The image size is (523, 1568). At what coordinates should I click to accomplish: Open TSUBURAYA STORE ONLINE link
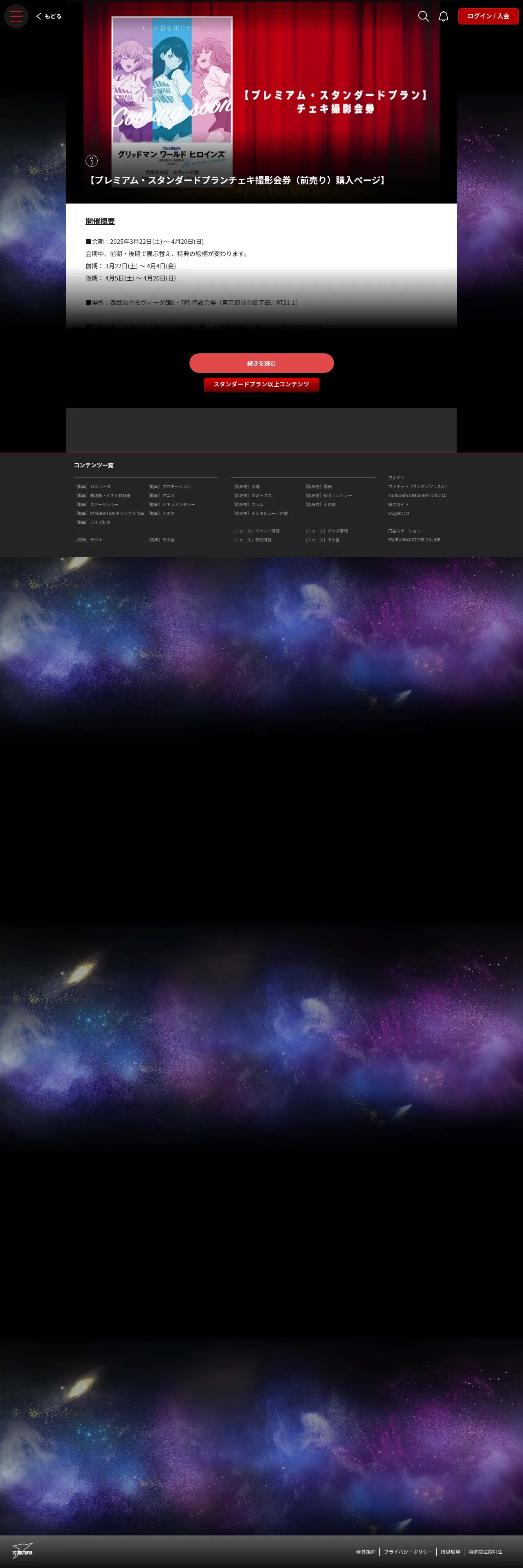(x=414, y=540)
